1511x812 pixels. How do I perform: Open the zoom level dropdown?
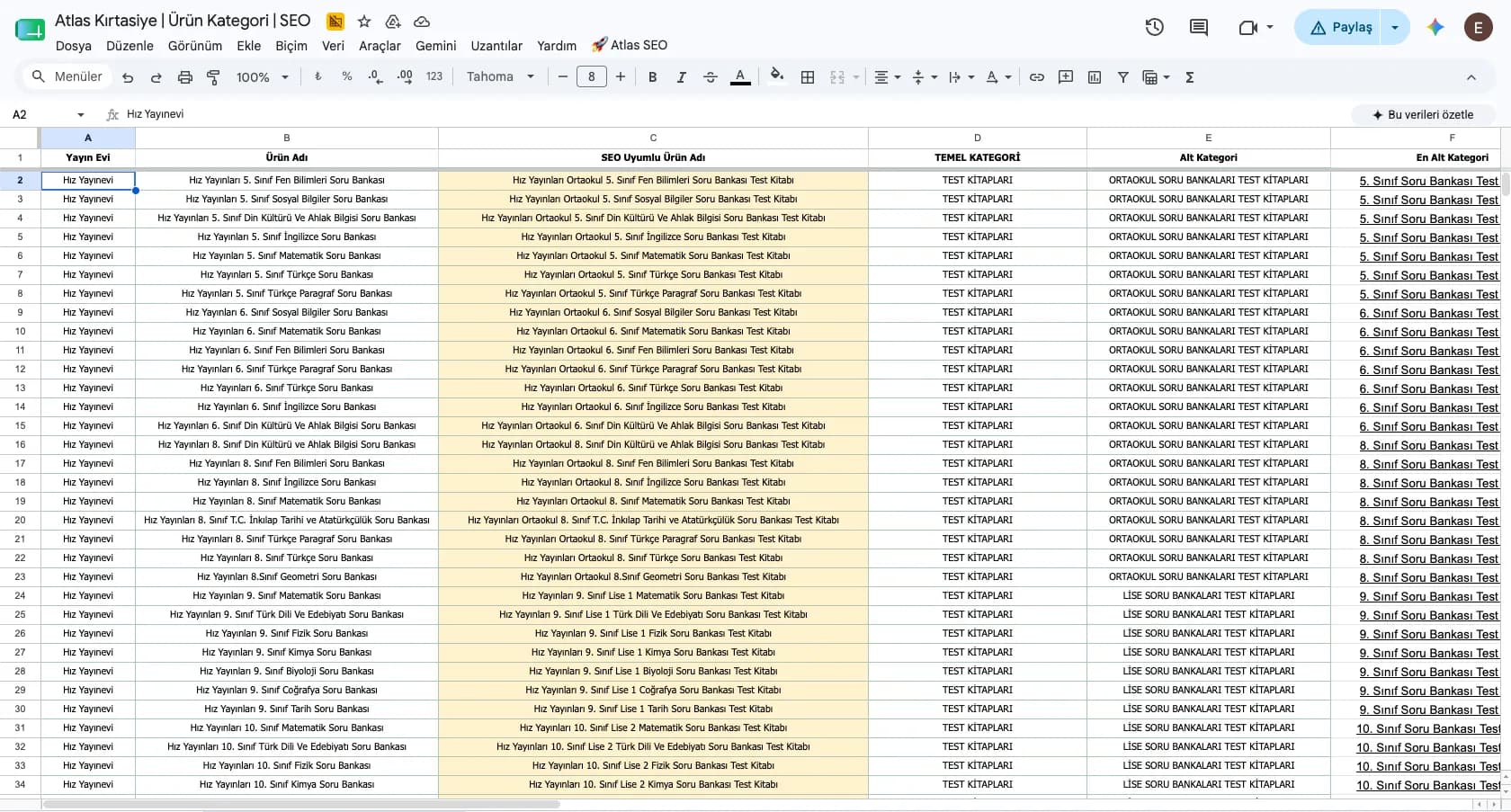[263, 77]
